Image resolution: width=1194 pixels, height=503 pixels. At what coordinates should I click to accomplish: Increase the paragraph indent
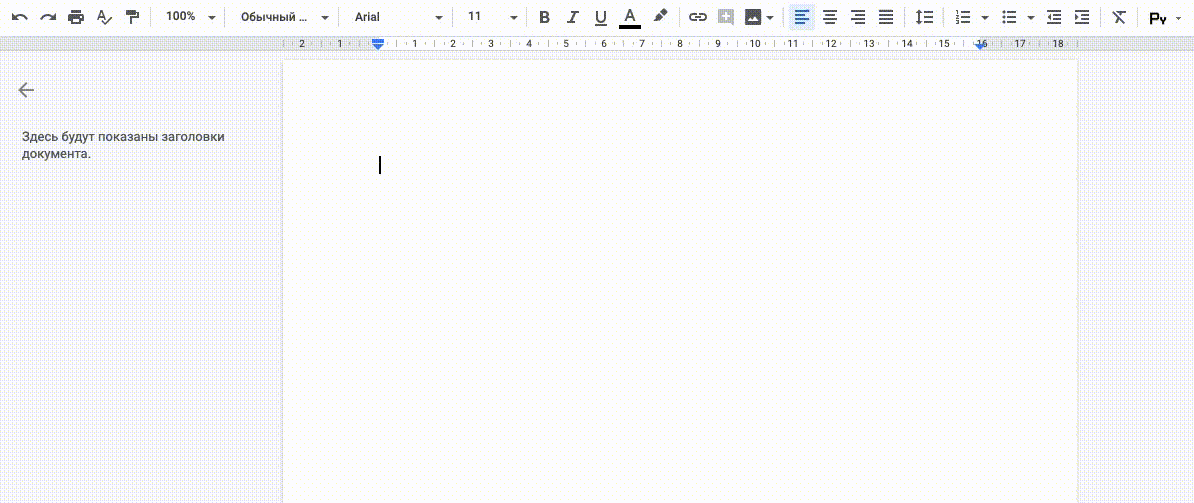pyautogui.click(x=1082, y=17)
